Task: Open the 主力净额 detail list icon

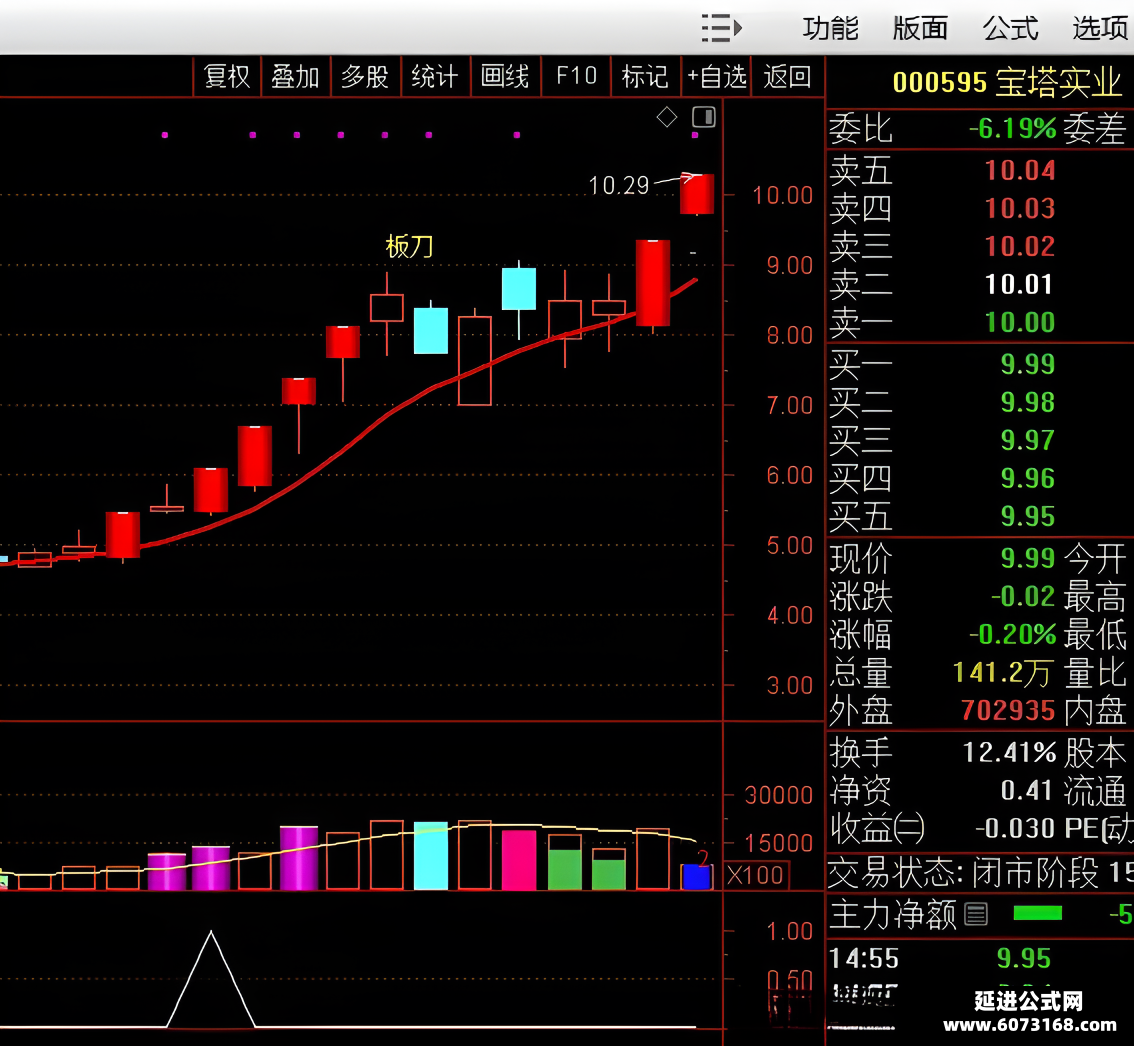Action: coord(976,914)
